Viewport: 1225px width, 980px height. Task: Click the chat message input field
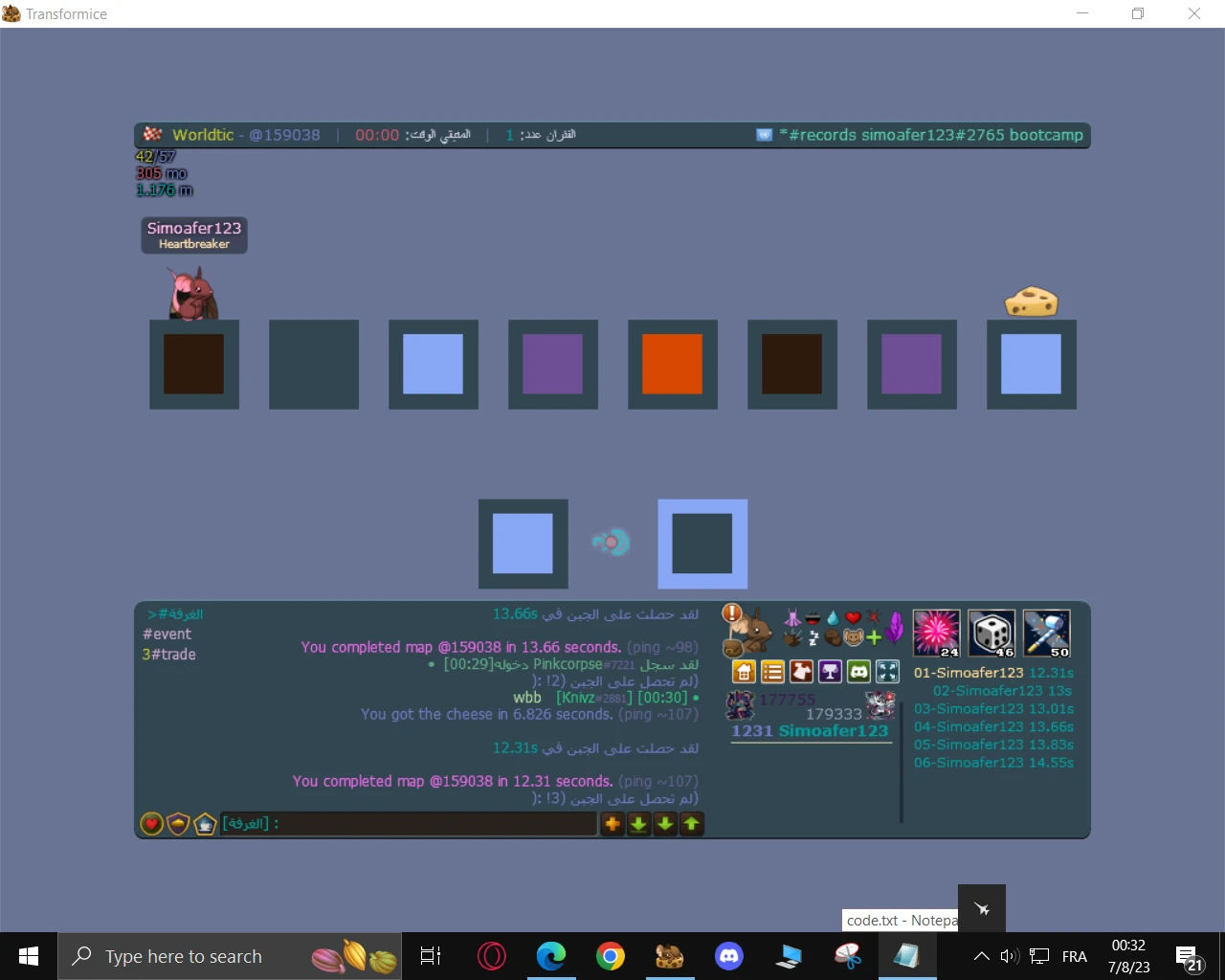point(409,823)
